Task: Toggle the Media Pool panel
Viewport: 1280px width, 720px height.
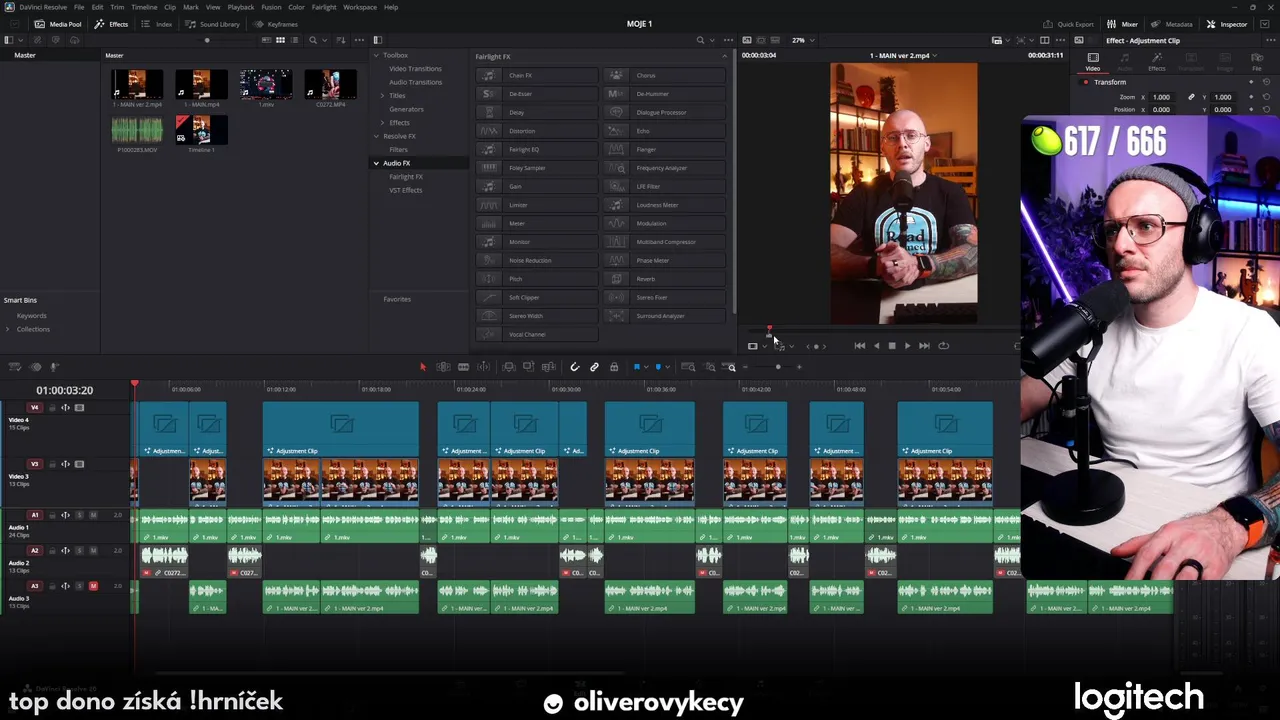Action: tap(58, 24)
